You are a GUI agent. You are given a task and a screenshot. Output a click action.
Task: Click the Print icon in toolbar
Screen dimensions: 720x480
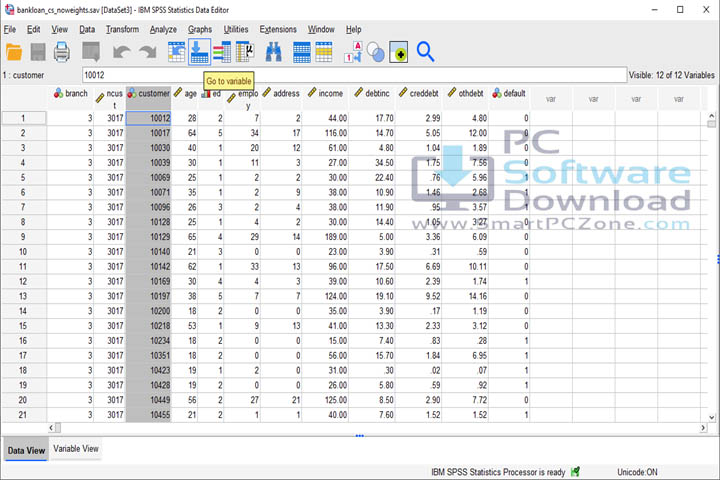coord(62,52)
